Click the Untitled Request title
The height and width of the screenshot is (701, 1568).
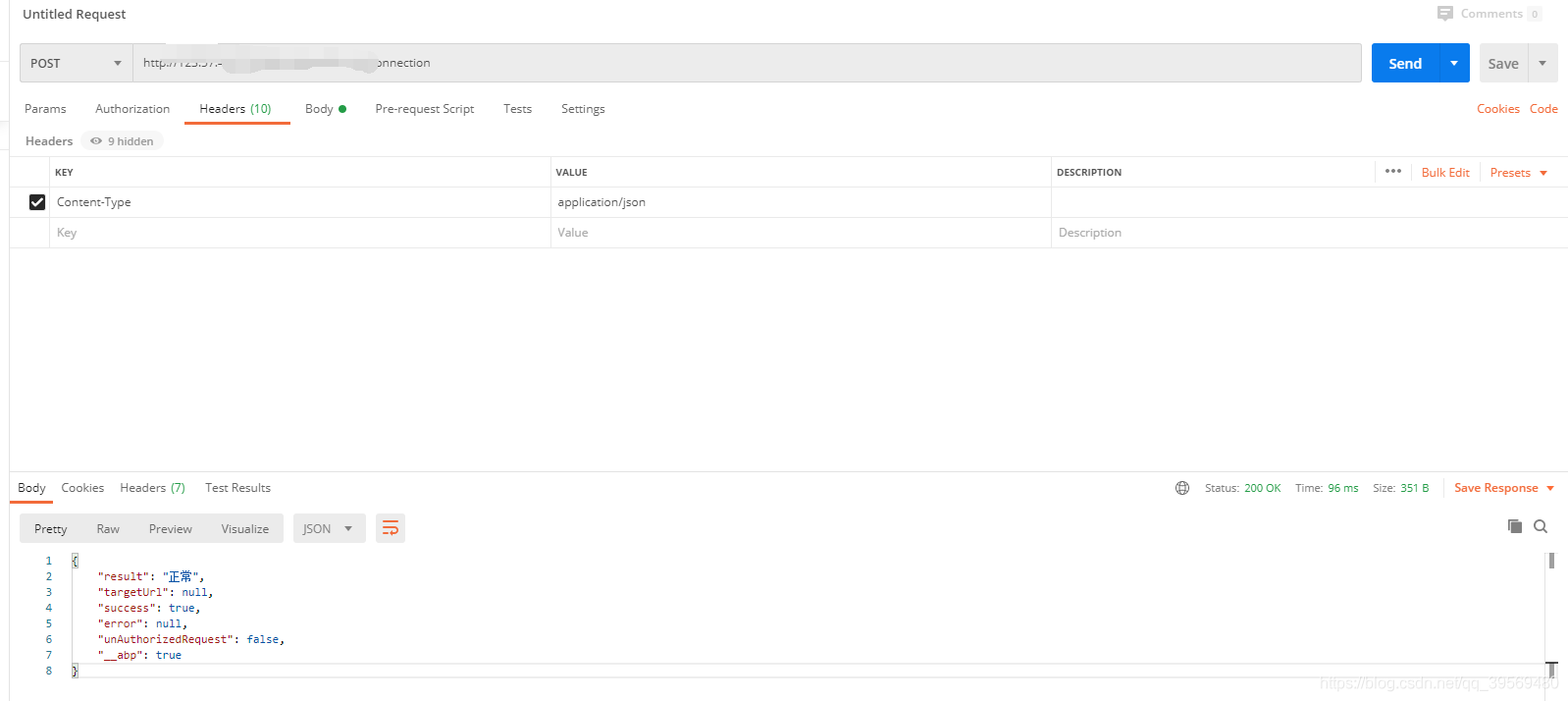point(75,14)
